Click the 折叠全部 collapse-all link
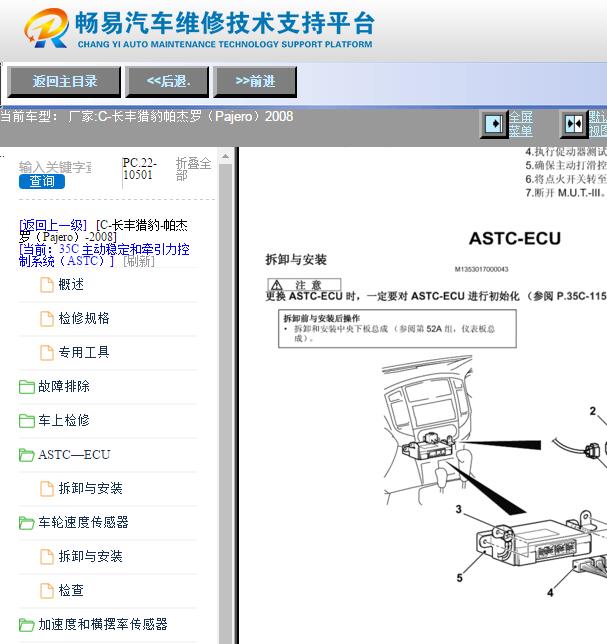 pyautogui.click(x=193, y=169)
